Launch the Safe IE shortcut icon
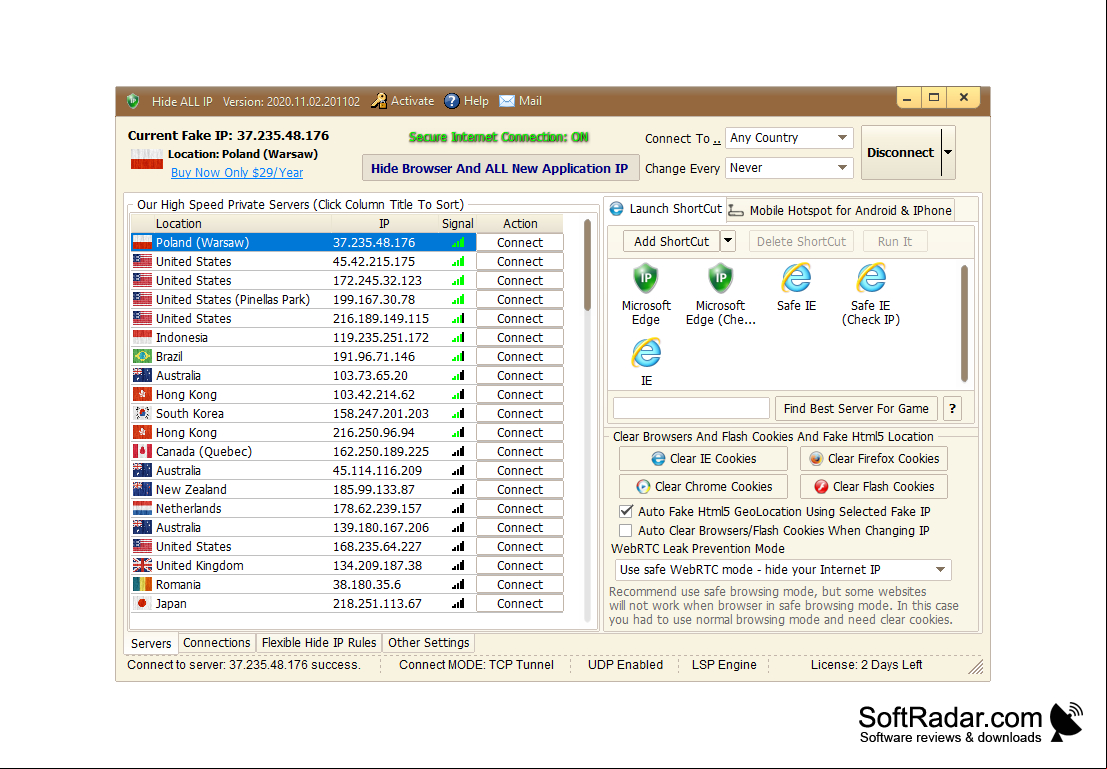Viewport: 1107px width, 769px height. click(x=796, y=278)
